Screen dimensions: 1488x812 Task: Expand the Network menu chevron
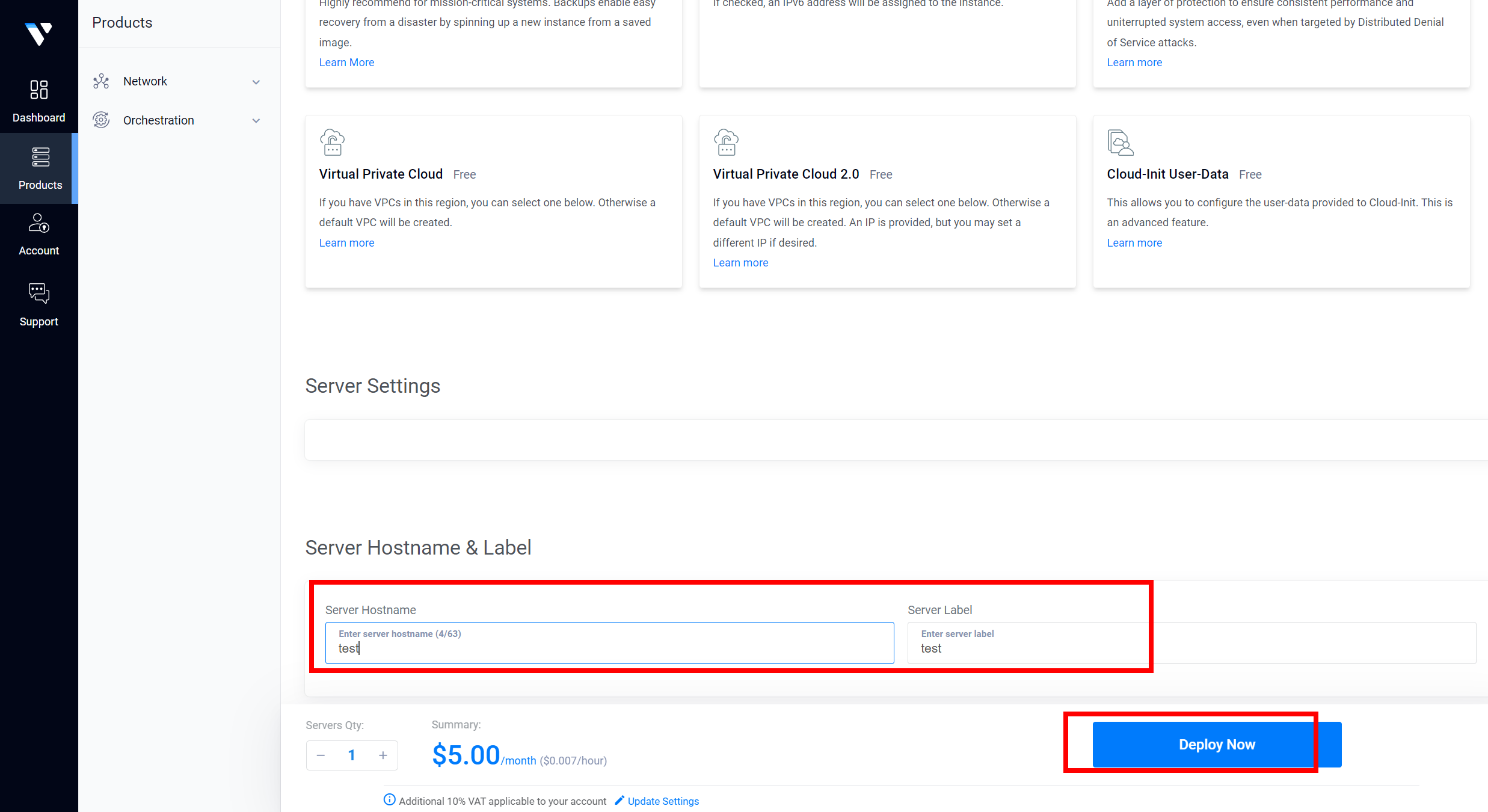pyautogui.click(x=256, y=82)
